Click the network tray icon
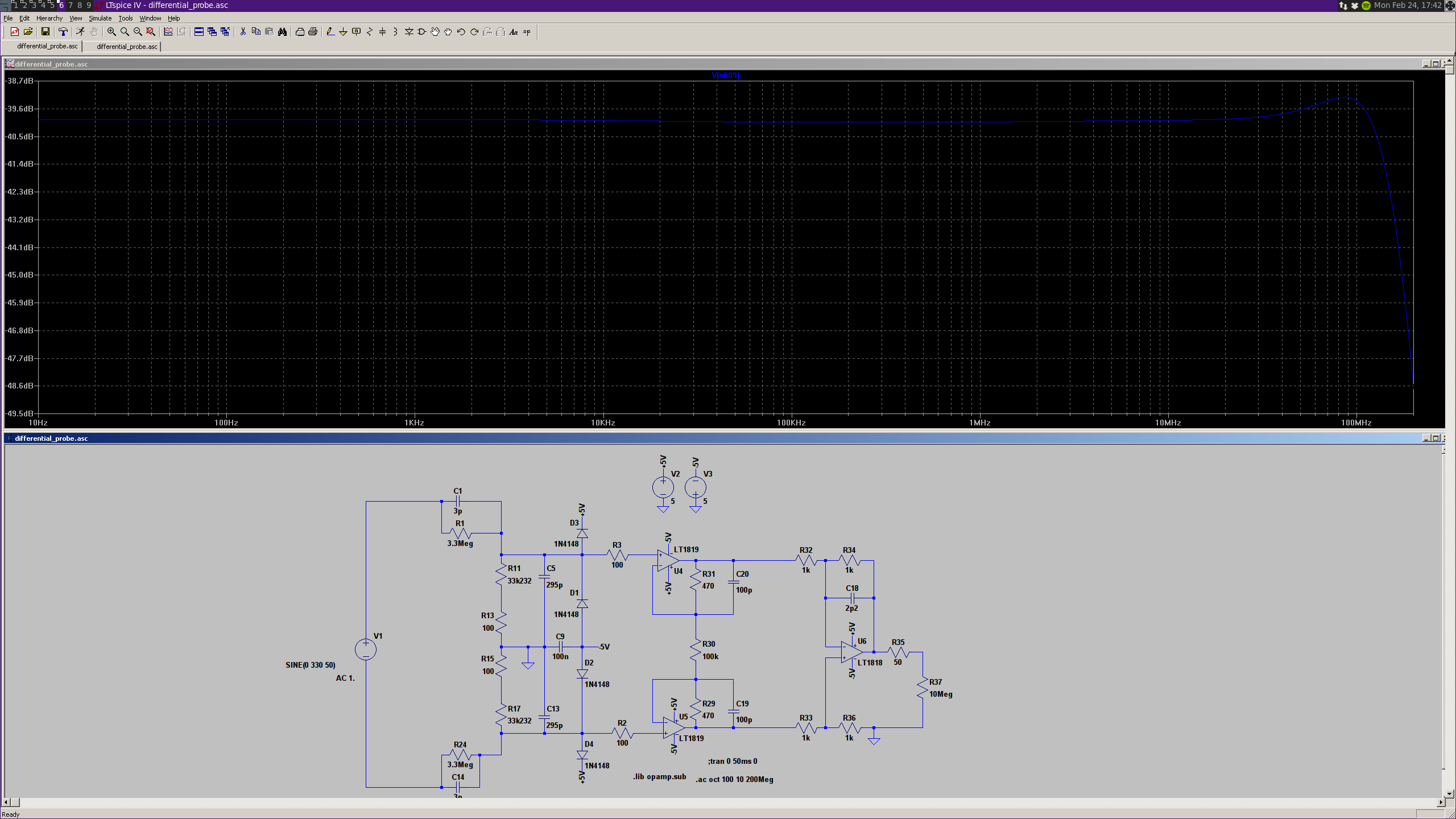 [x=1343, y=5]
